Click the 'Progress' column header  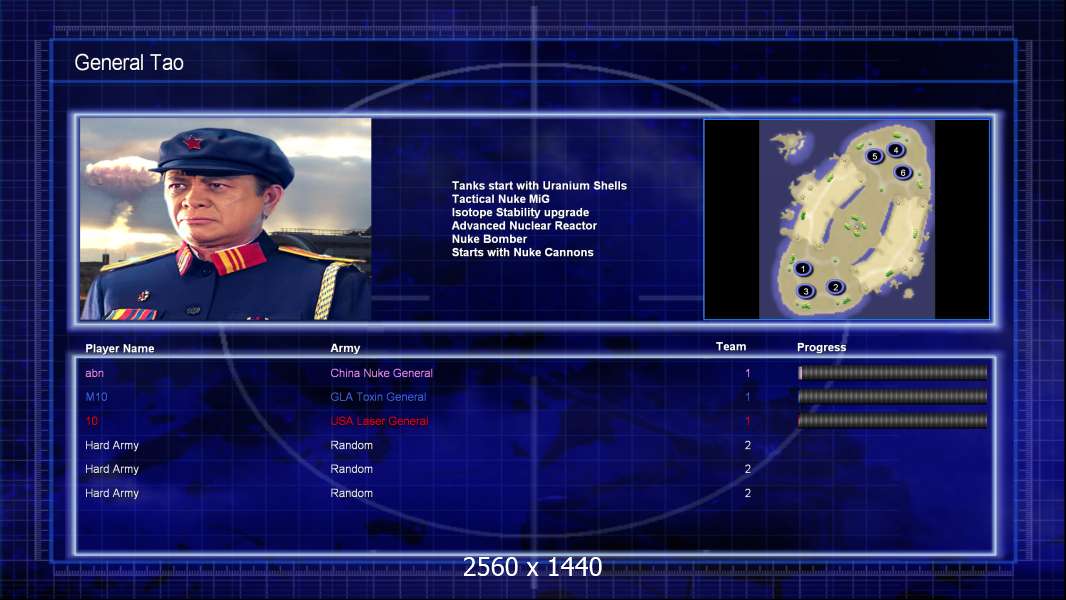pyautogui.click(x=821, y=347)
